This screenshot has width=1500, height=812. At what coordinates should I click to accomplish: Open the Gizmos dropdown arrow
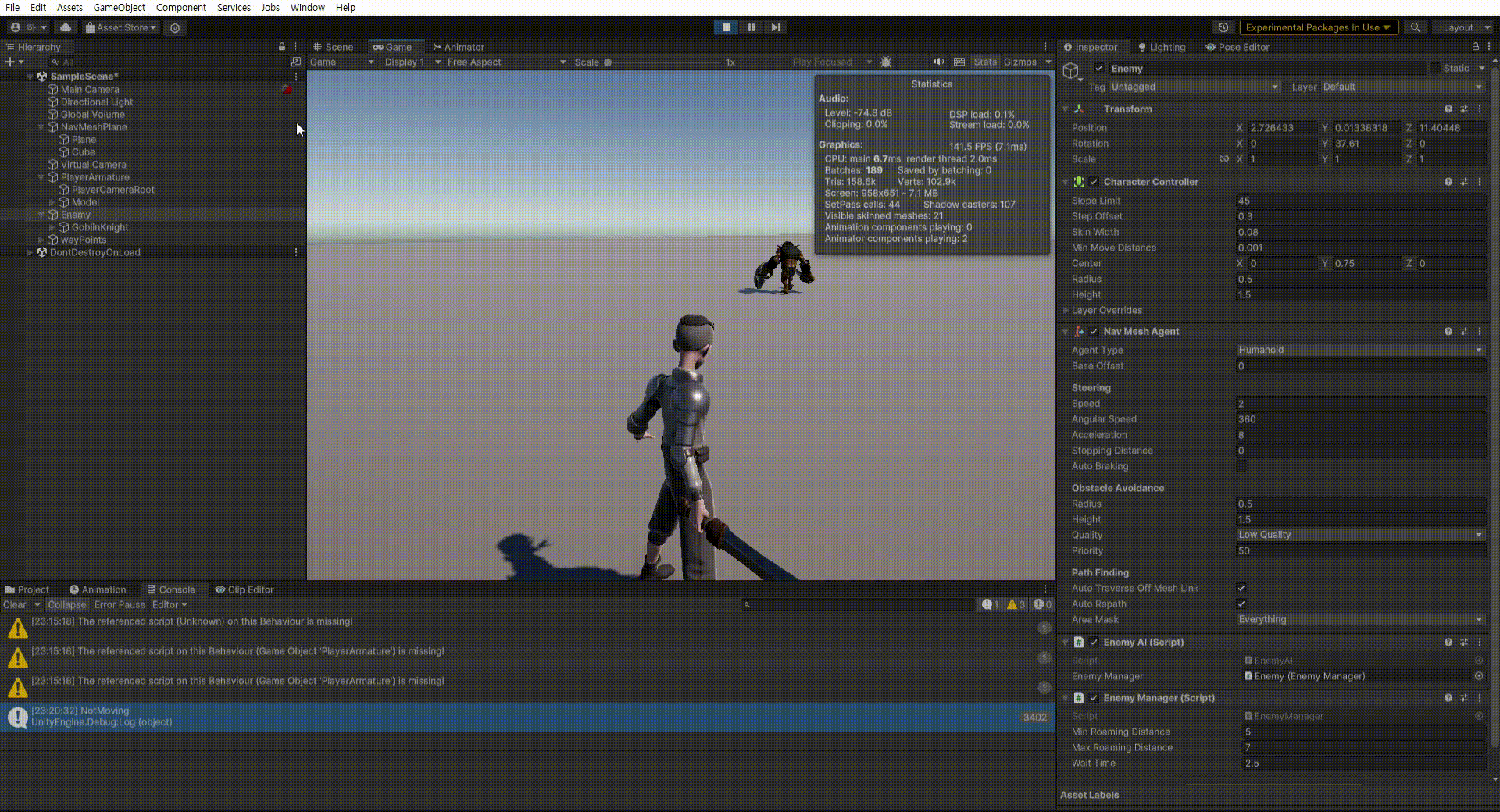(x=1048, y=62)
